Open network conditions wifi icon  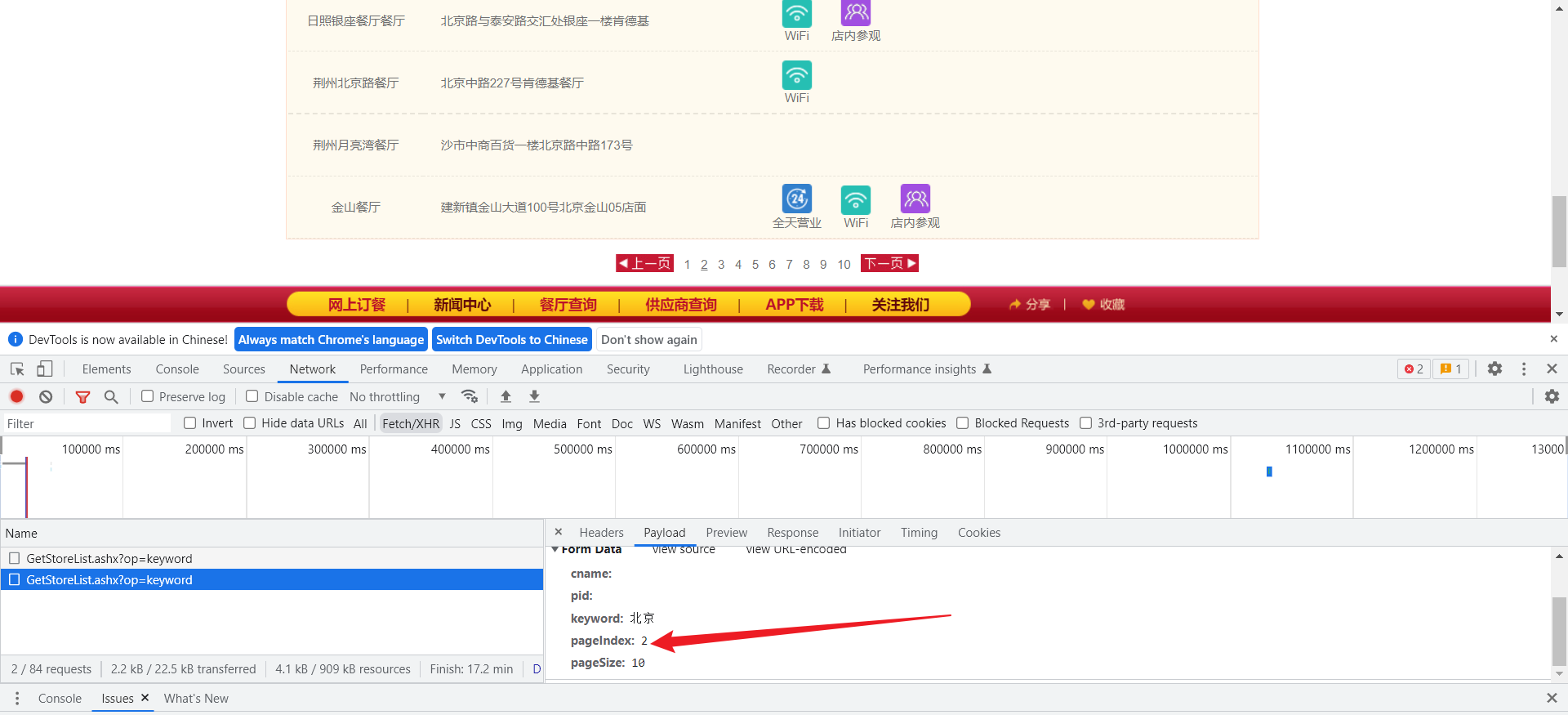click(x=470, y=396)
